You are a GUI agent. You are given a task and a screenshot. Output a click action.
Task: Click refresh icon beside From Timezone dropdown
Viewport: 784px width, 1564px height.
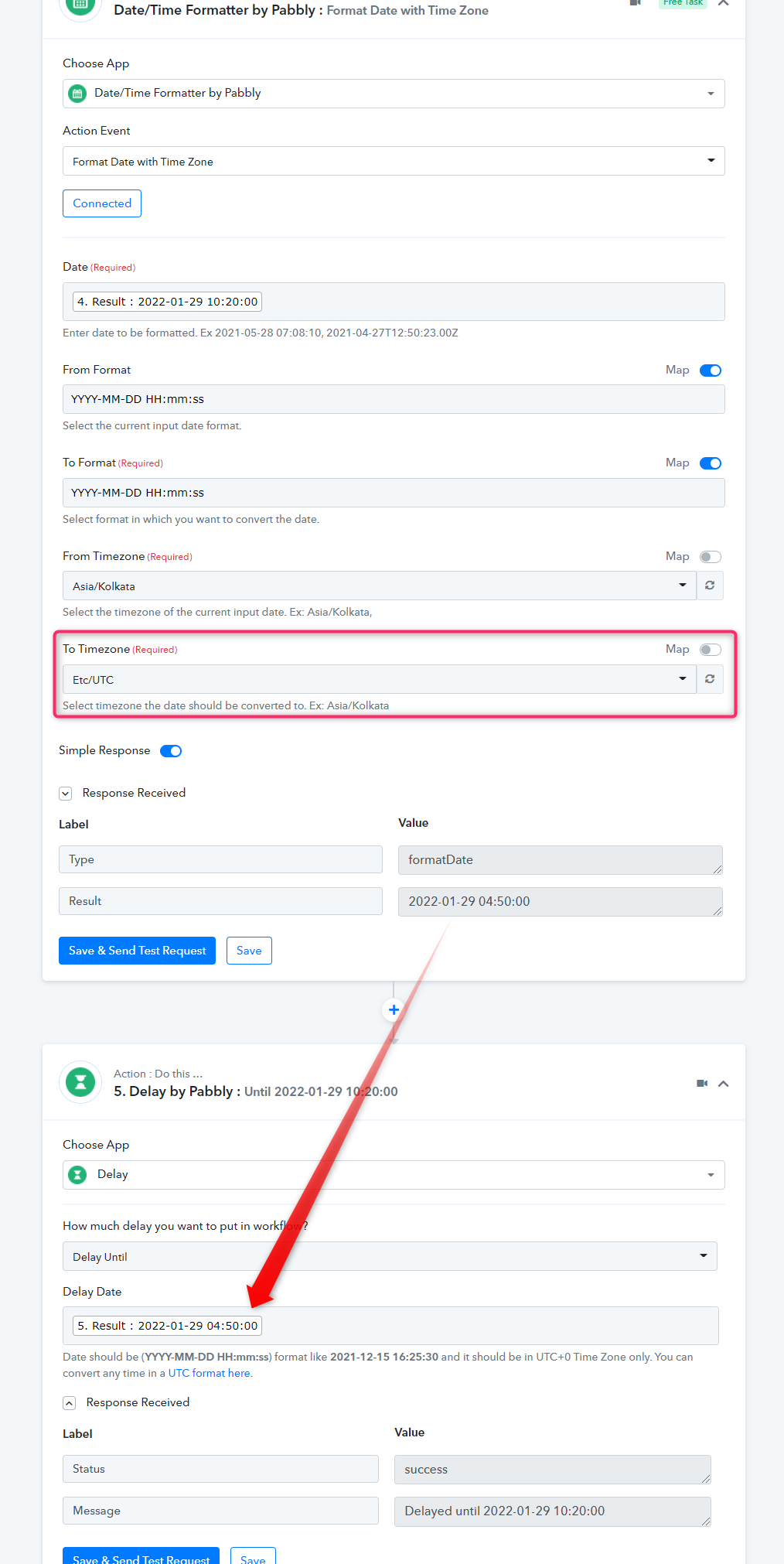click(710, 586)
